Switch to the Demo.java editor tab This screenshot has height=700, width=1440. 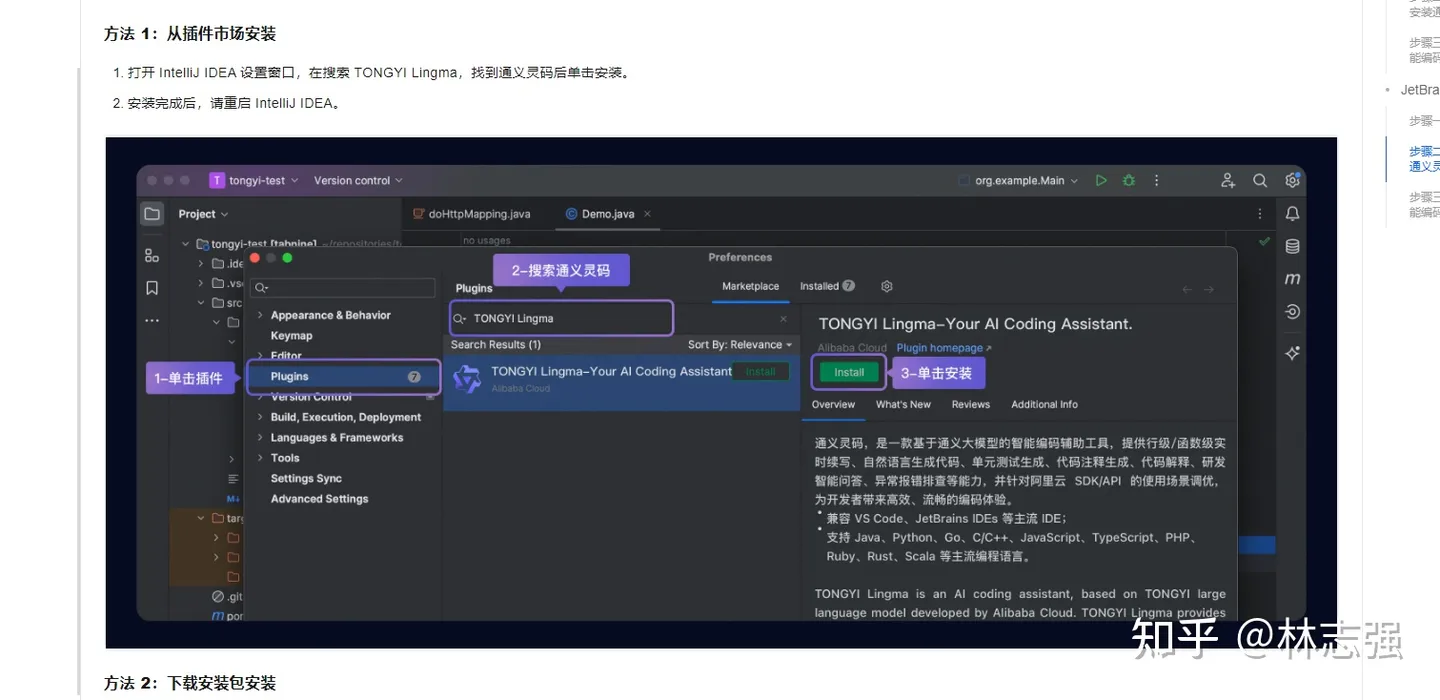click(x=608, y=214)
